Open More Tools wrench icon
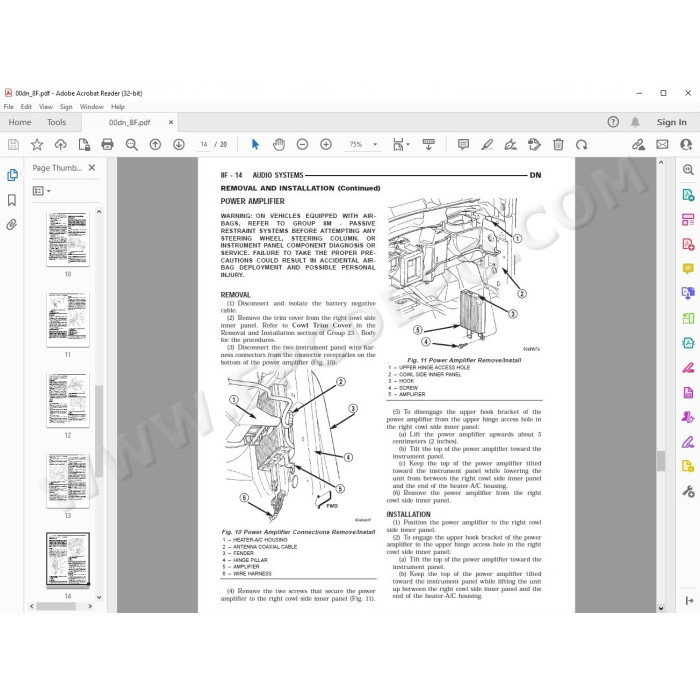 (x=688, y=492)
